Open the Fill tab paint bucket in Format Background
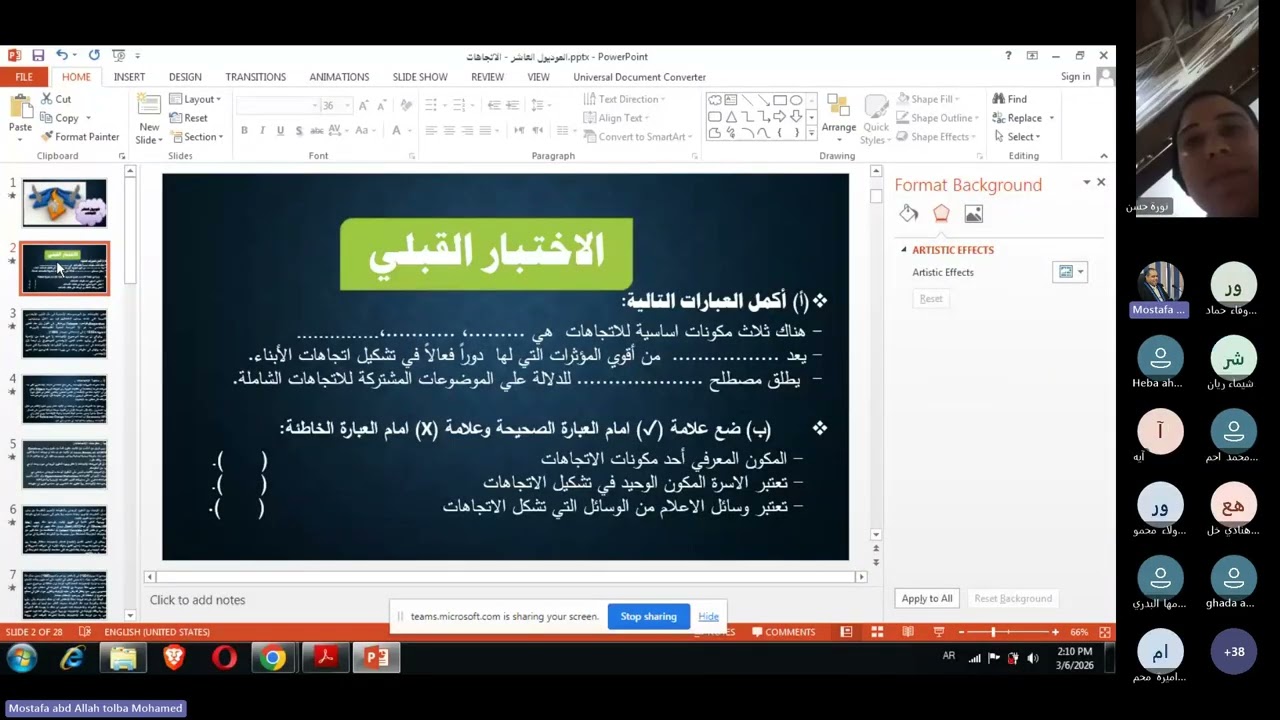Viewport: 1280px width, 720px height. (909, 213)
